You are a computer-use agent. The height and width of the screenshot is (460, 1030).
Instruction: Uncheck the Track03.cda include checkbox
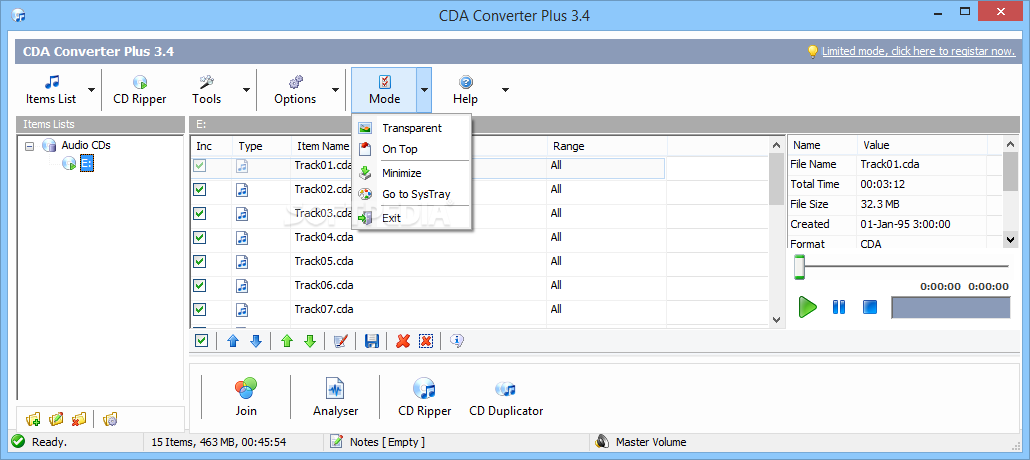click(x=200, y=214)
